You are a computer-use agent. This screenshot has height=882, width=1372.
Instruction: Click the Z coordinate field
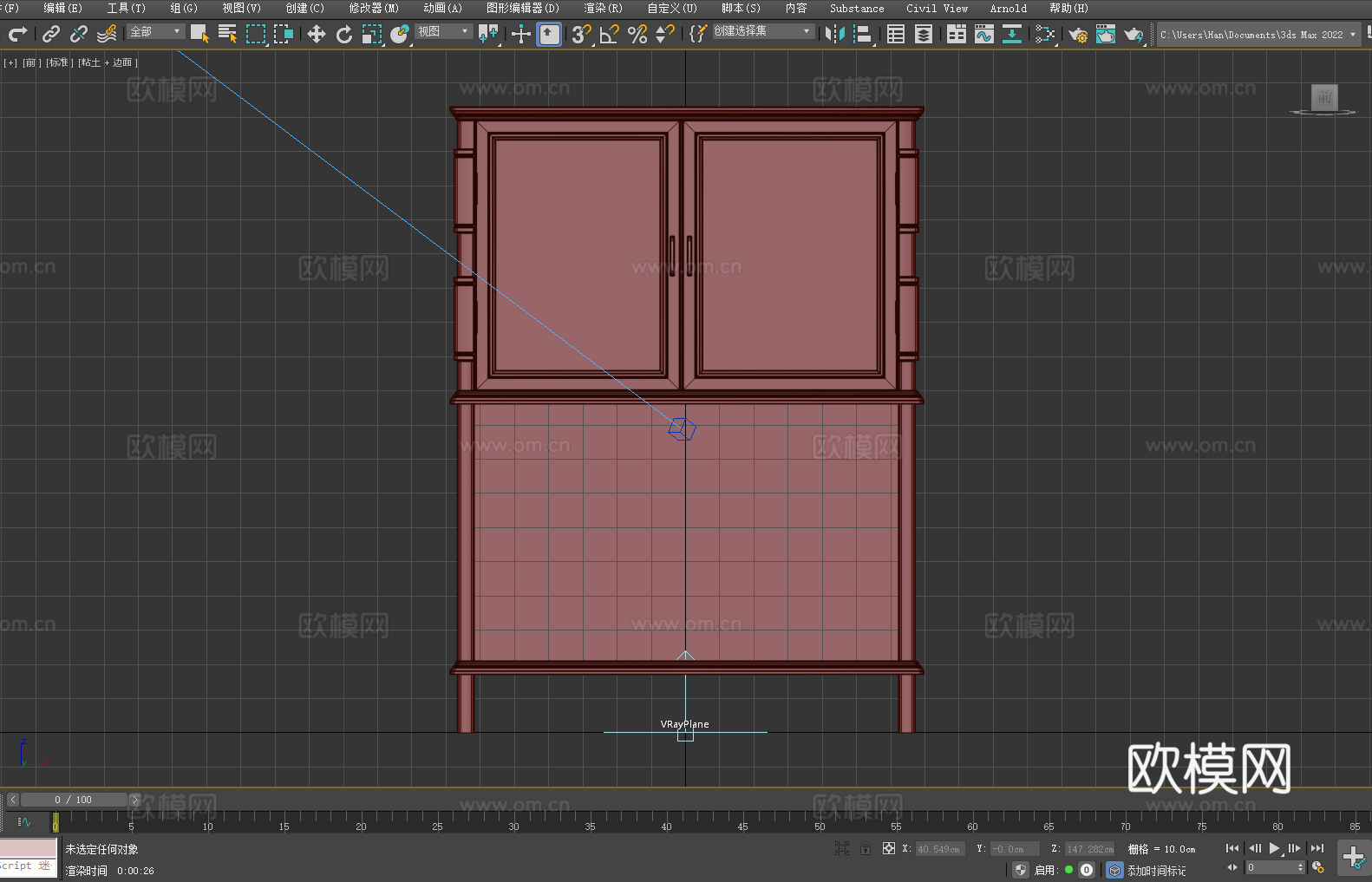coord(1089,849)
